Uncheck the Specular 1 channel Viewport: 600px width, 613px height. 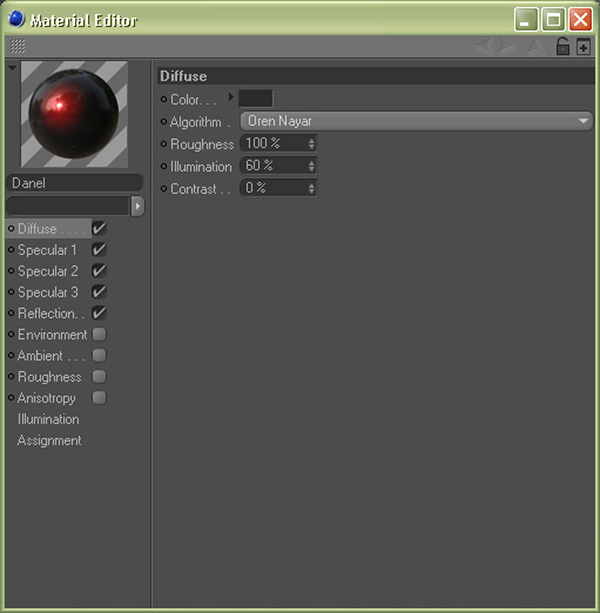99,249
